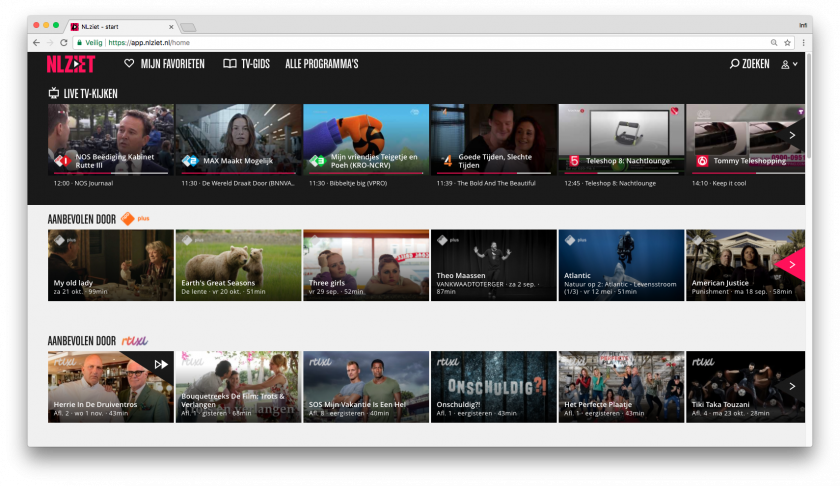Click the page vertical scrollbar

[x=808, y=106]
